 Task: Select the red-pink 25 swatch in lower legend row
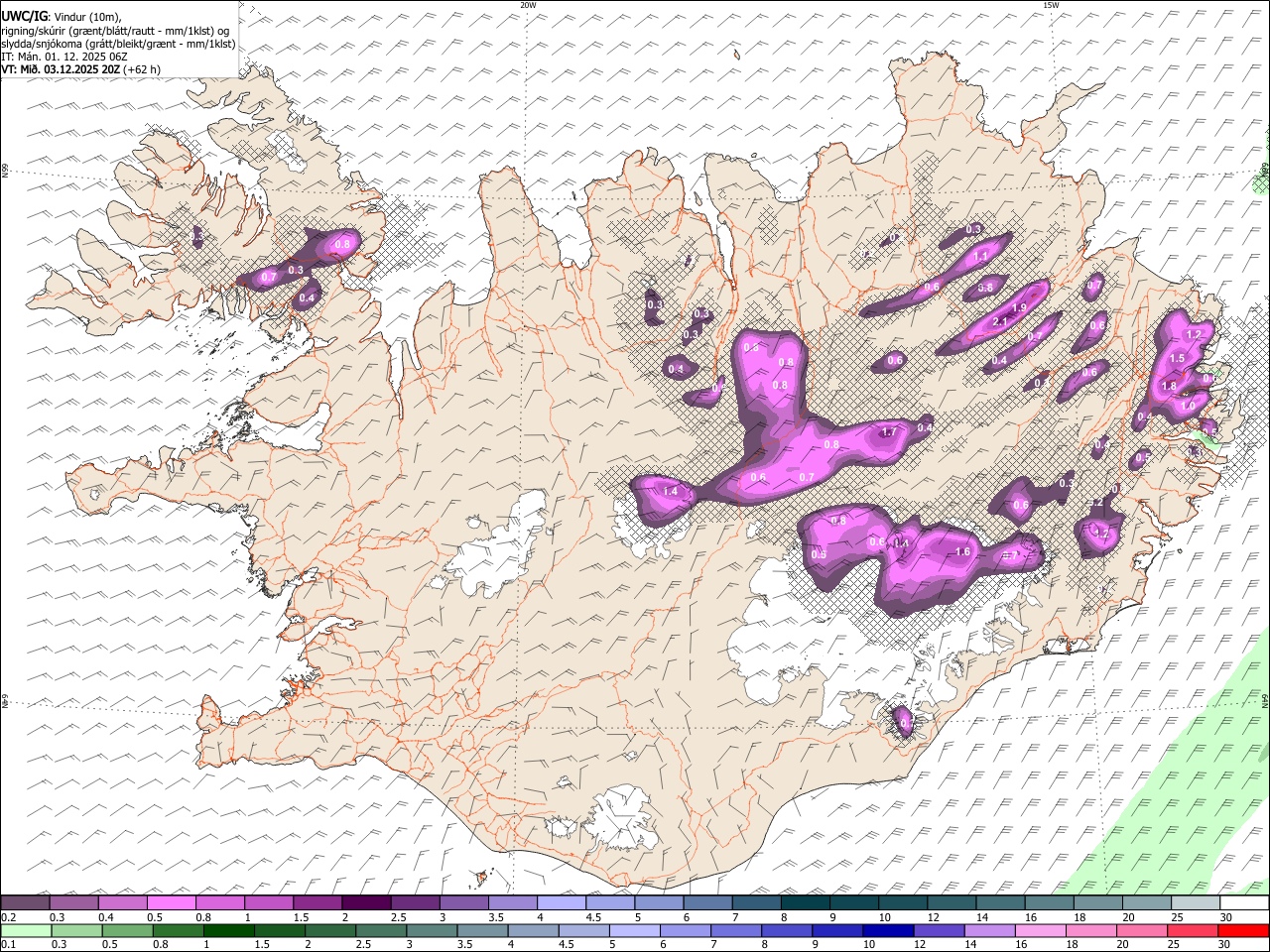click(x=1193, y=931)
